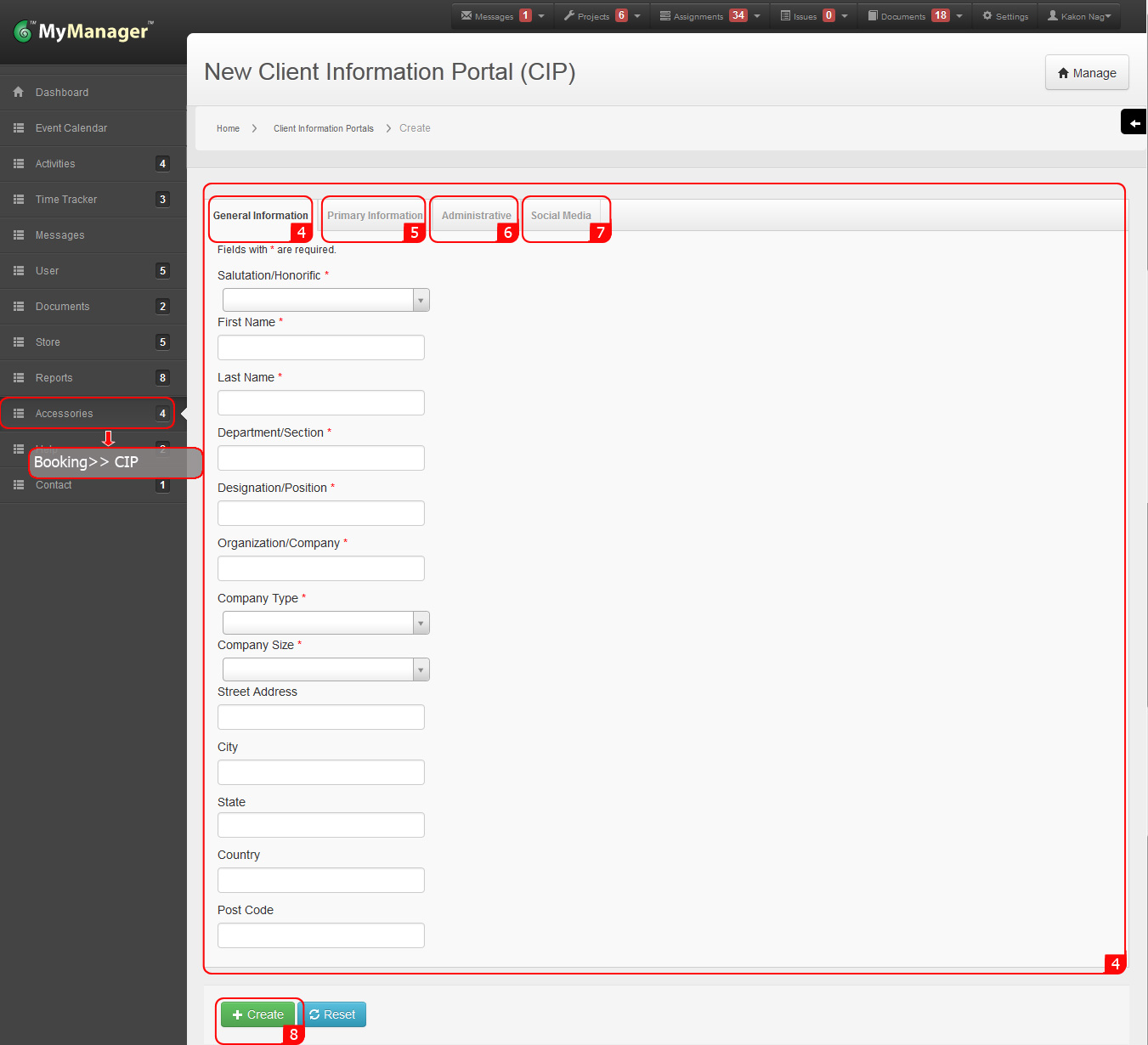This screenshot has width=1148, height=1045.
Task: Open Settings gear in top bar
Action: [987, 15]
